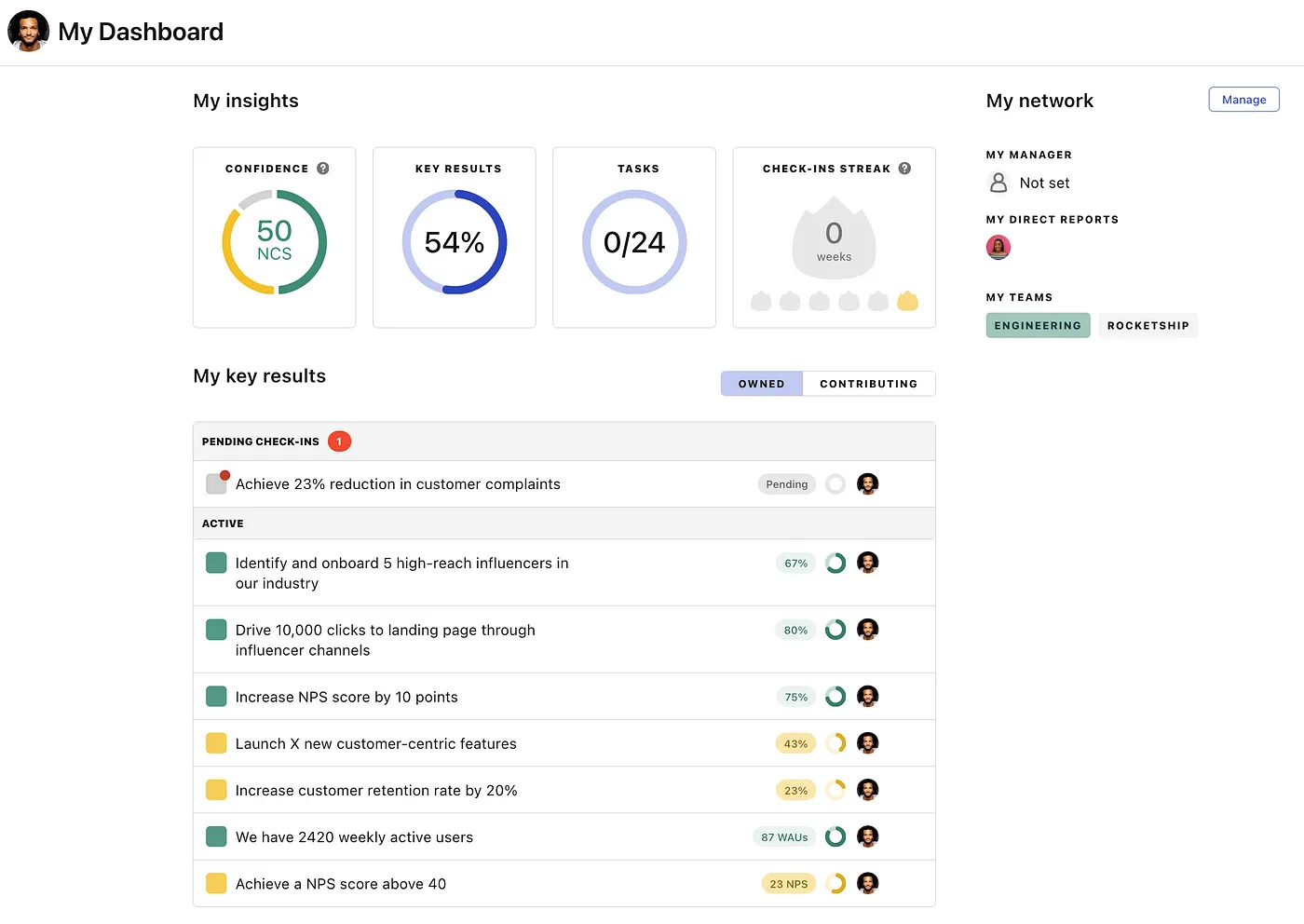This screenshot has height=924, width=1304.
Task: Click progress ring beside 67% badge
Action: (835, 564)
